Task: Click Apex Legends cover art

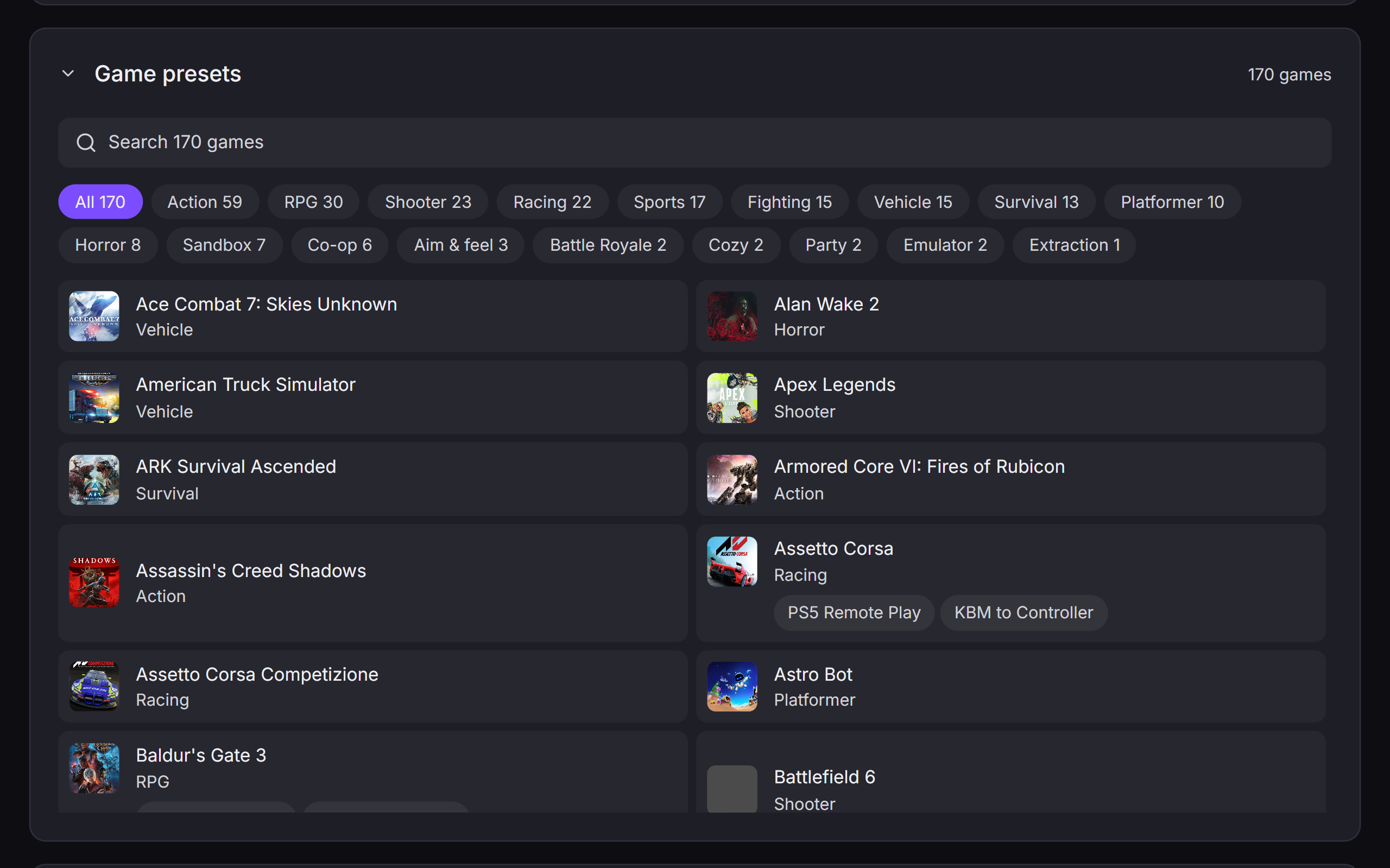Action: point(732,398)
